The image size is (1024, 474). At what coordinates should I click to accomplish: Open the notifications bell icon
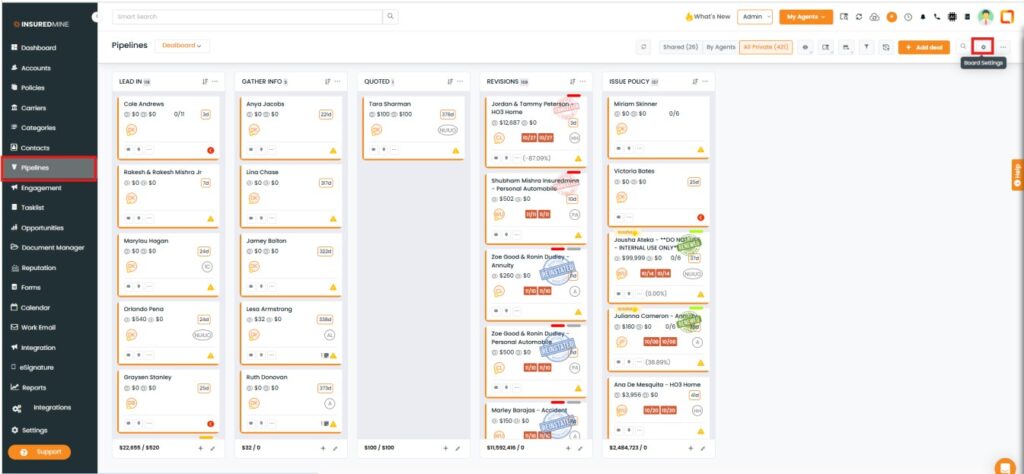click(x=921, y=17)
